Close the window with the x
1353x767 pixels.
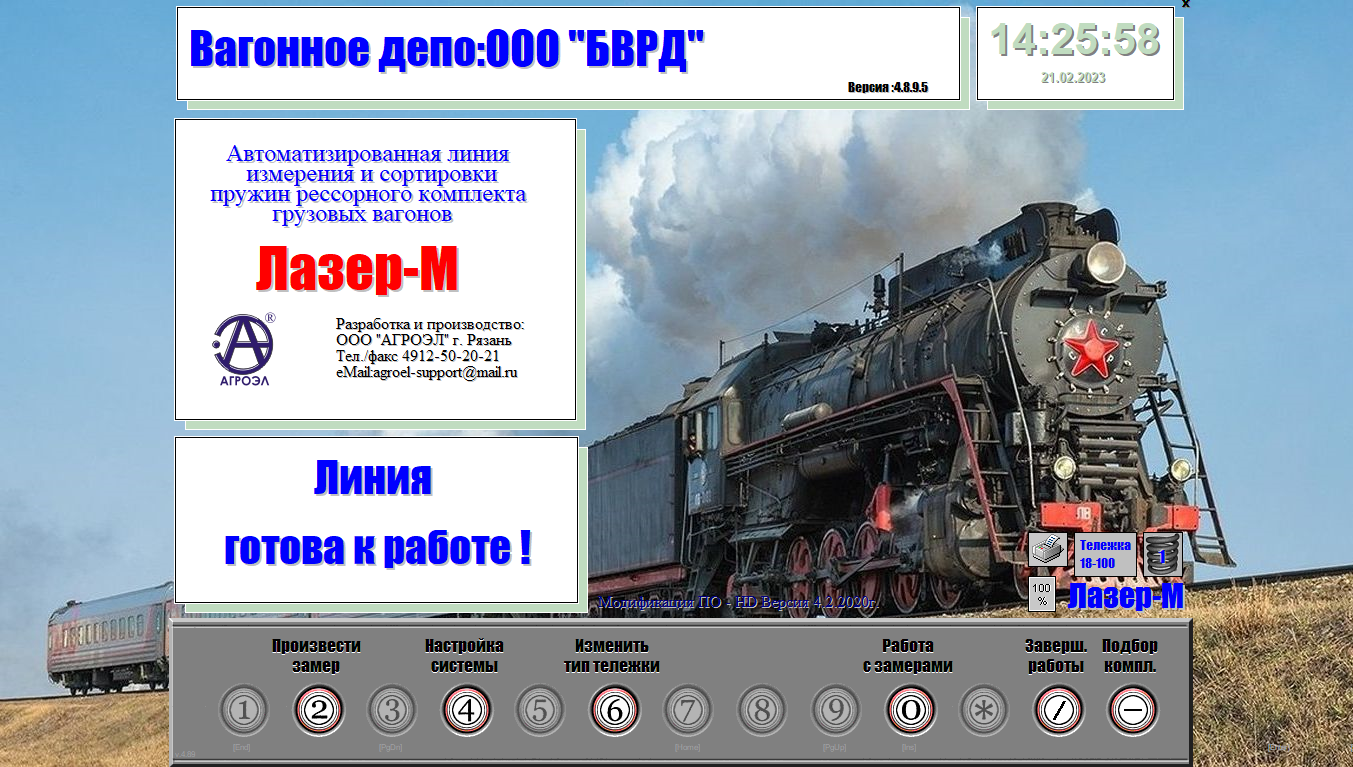click(x=1185, y=4)
